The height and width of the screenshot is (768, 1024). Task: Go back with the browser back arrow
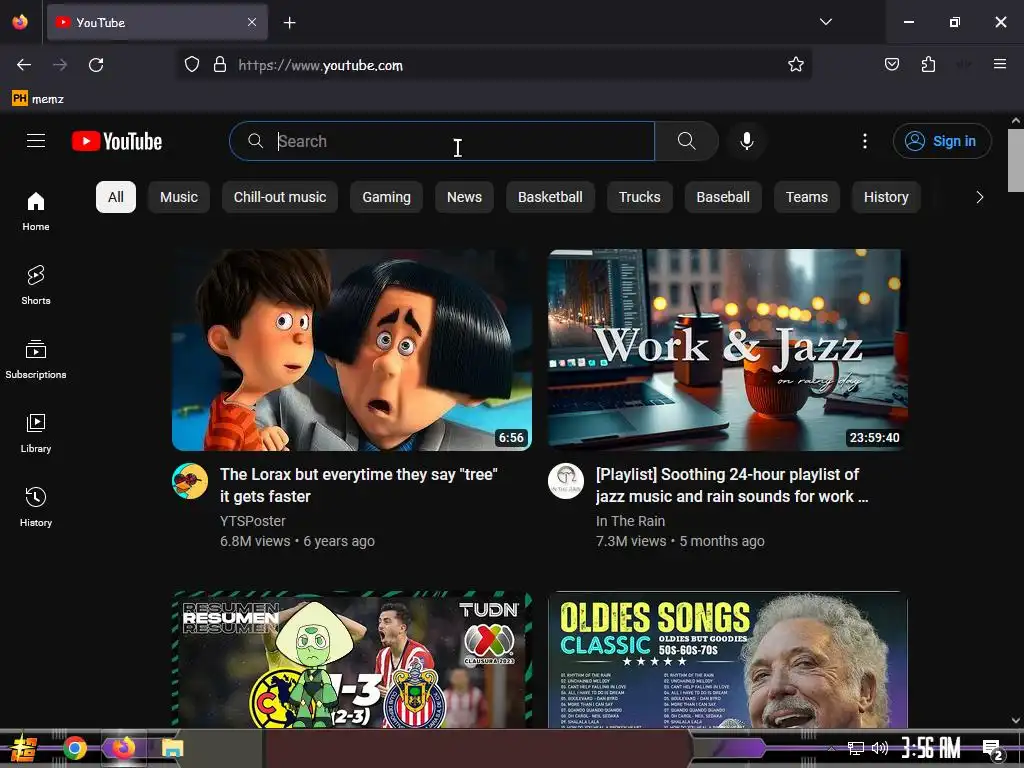pyautogui.click(x=24, y=65)
